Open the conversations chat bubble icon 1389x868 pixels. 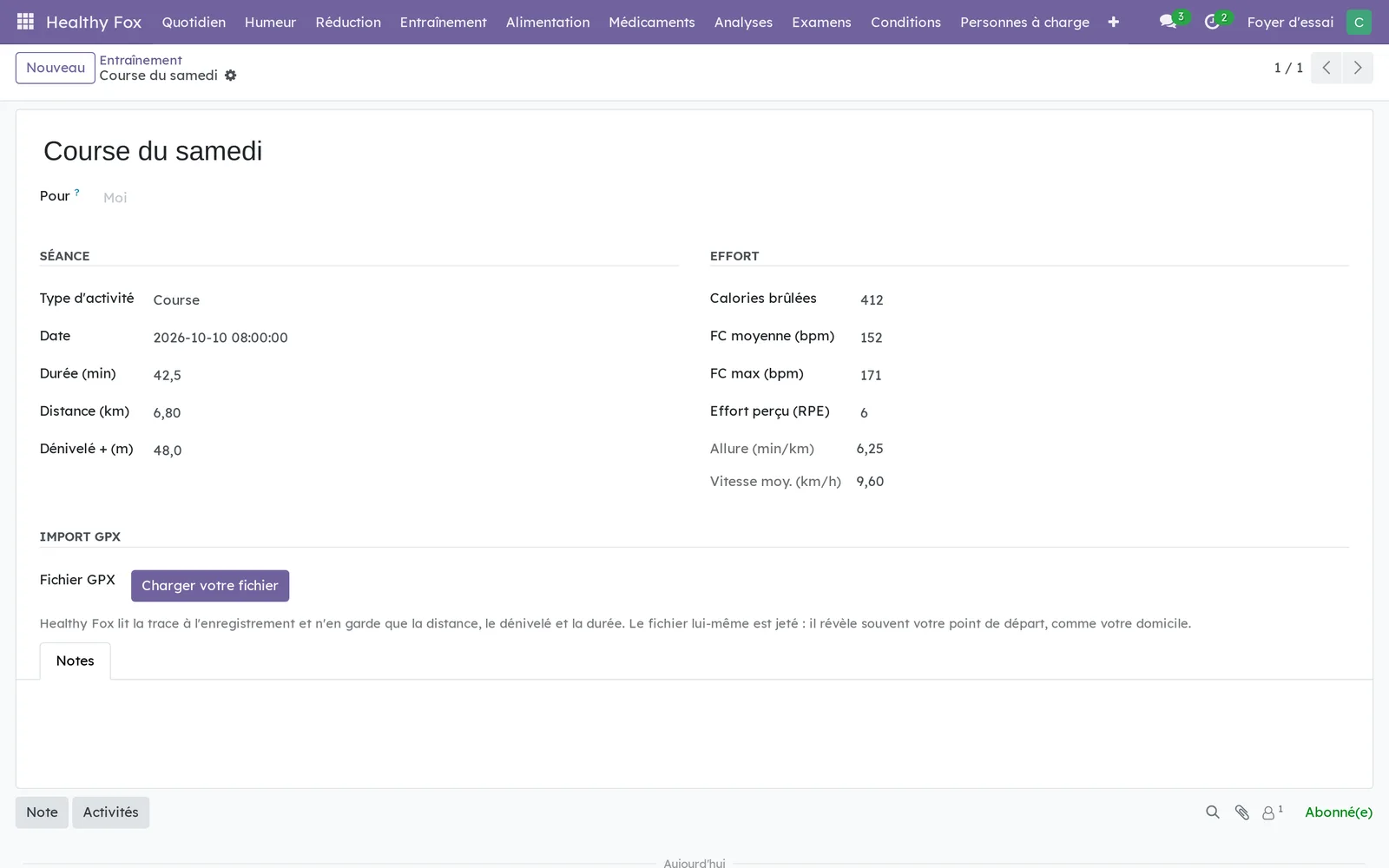1168,22
